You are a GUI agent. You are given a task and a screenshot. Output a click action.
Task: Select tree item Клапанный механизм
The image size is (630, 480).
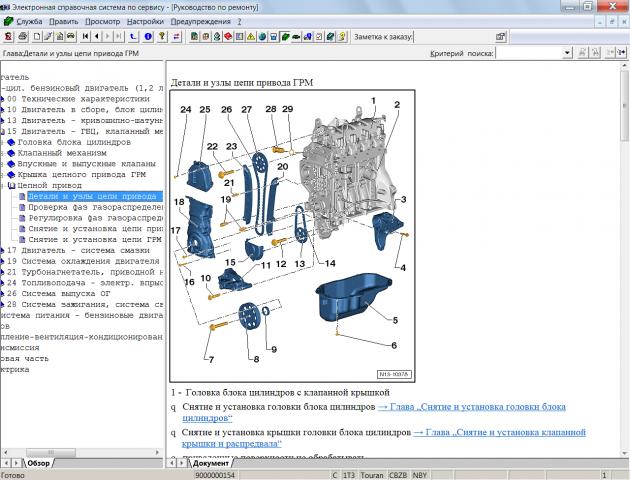[62, 153]
